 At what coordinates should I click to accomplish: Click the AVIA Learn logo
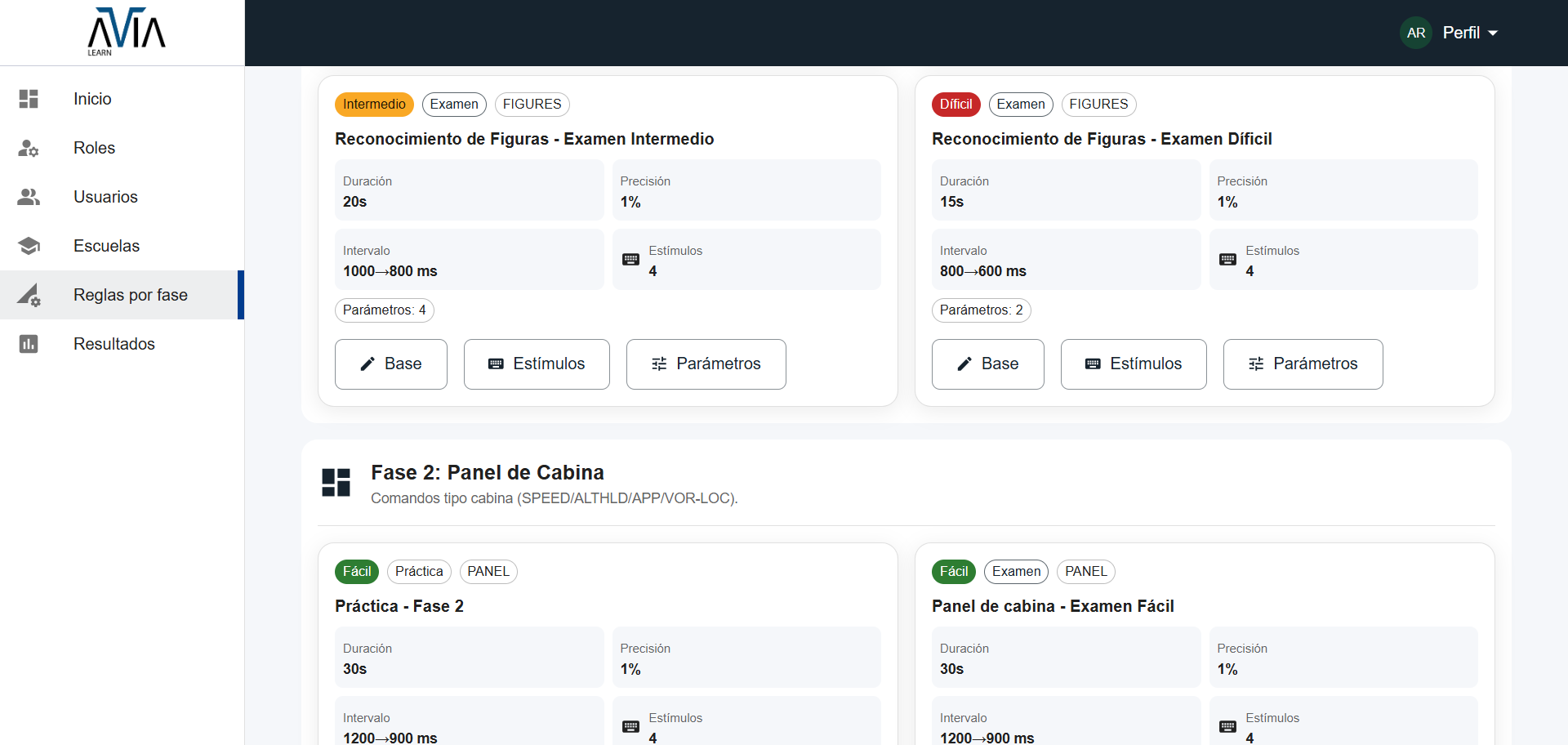point(126,33)
